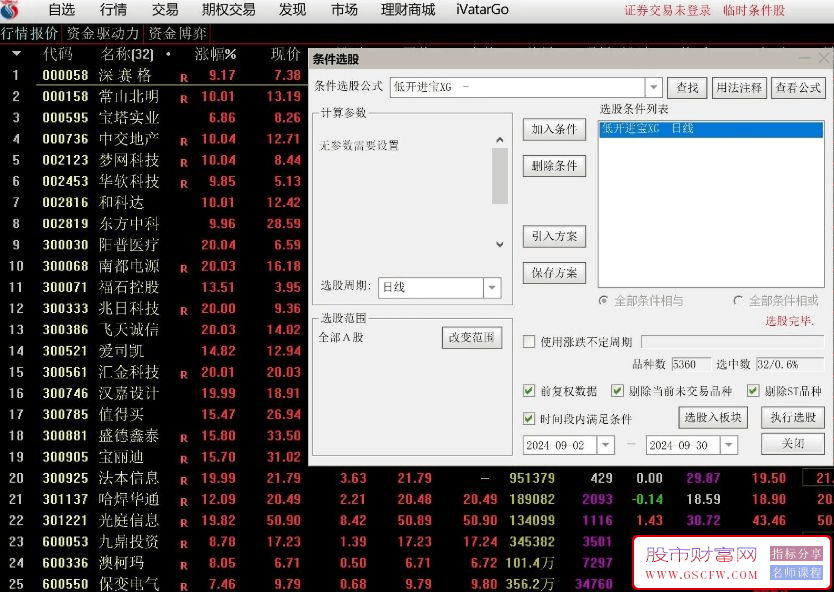Toggle the 剔除ST品种 checkbox
Screen dimensions: 834x592
[753, 391]
